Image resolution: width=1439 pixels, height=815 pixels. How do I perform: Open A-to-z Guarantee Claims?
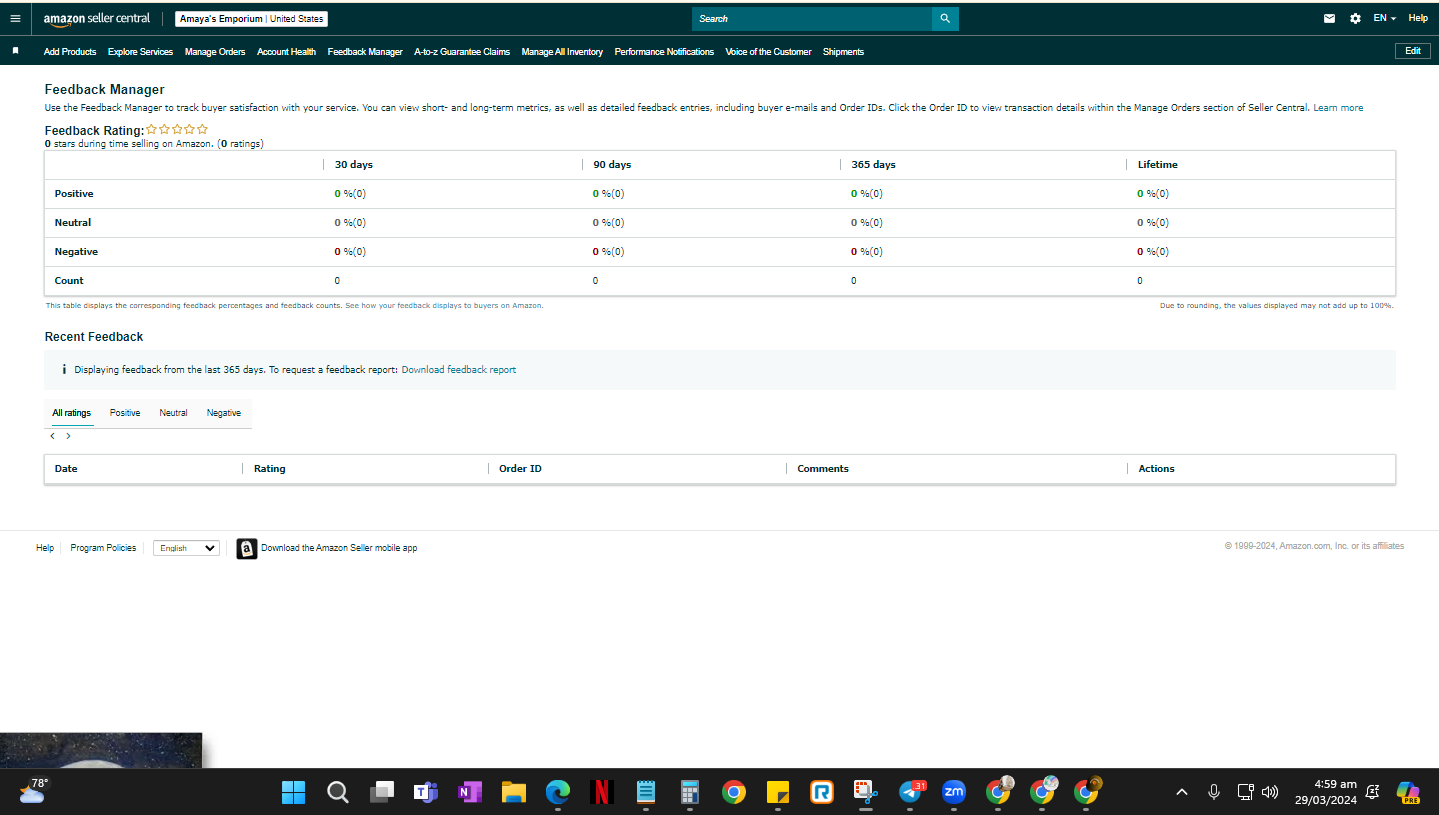(x=462, y=51)
